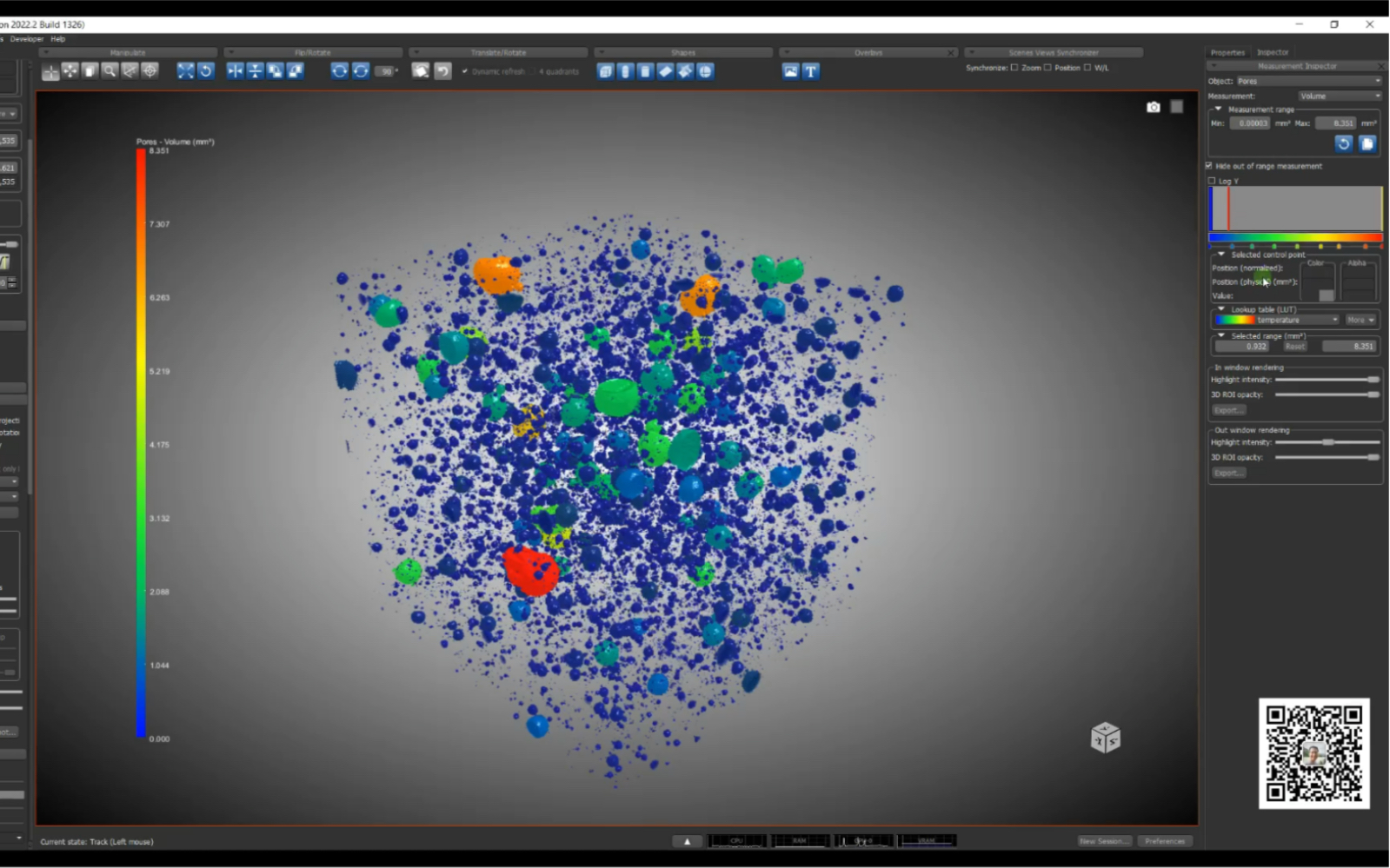This screenshot has width=1390, height=868.
Task: Select the crosshair target tool
Action: (x=150, y=71)
